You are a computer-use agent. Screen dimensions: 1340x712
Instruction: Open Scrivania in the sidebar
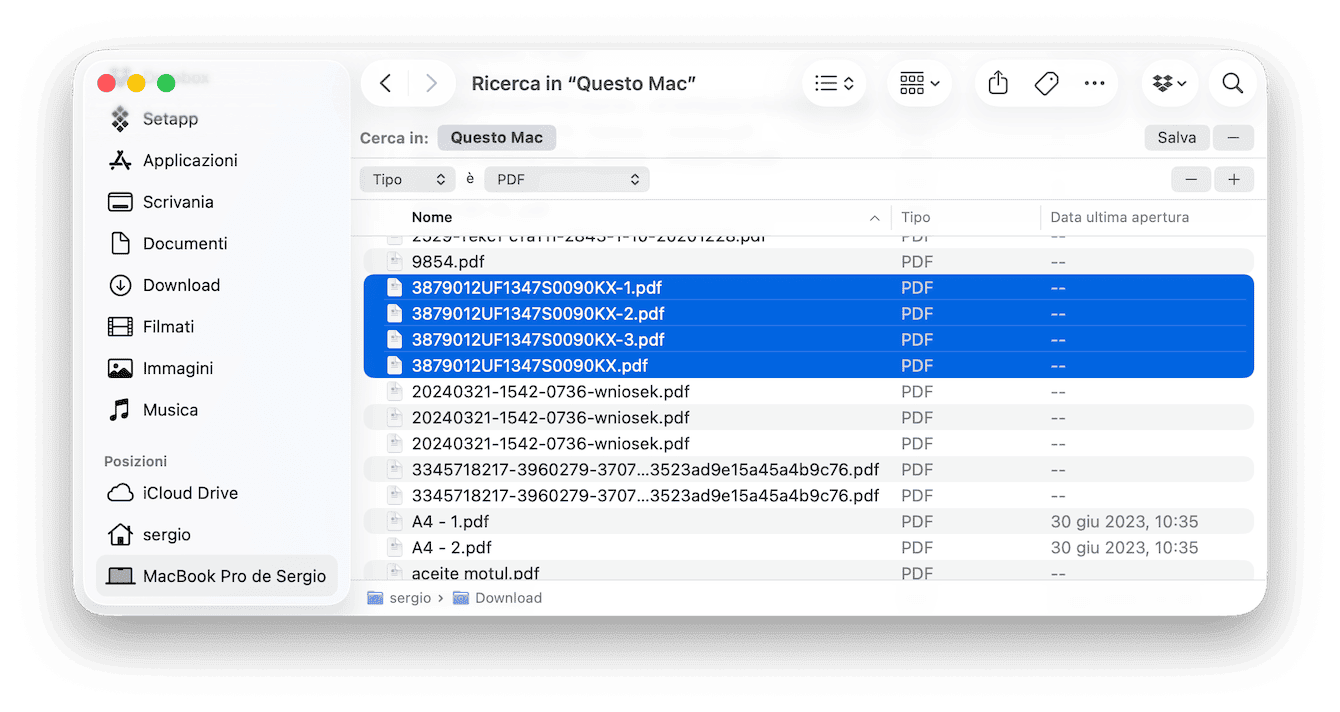[162, 202]
